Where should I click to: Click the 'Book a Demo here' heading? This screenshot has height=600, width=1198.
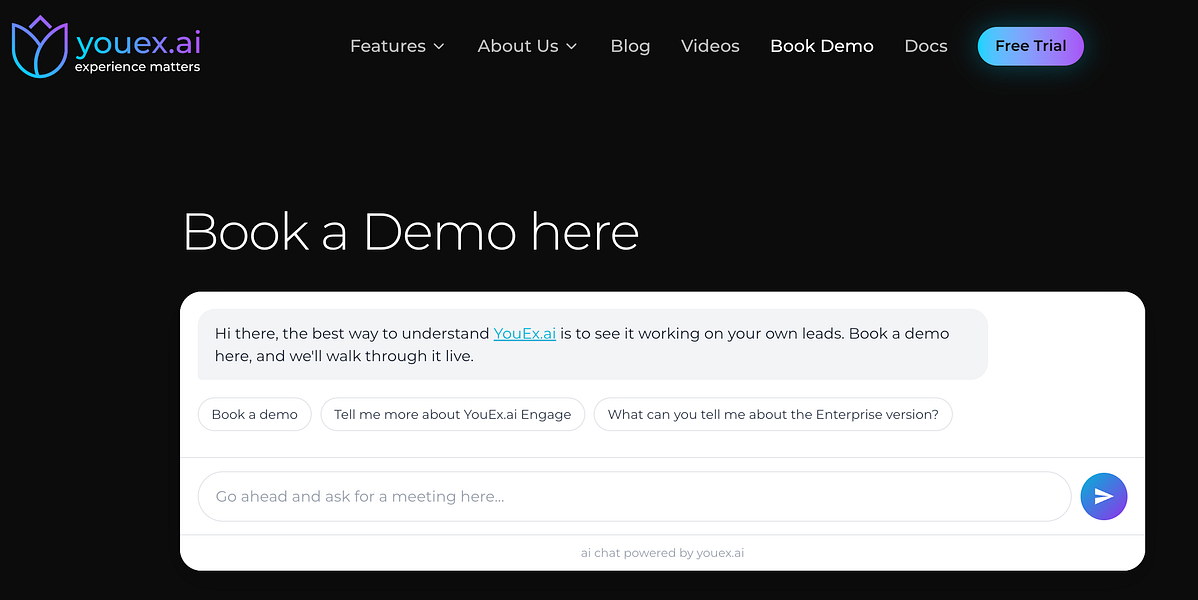click(410, 231)
